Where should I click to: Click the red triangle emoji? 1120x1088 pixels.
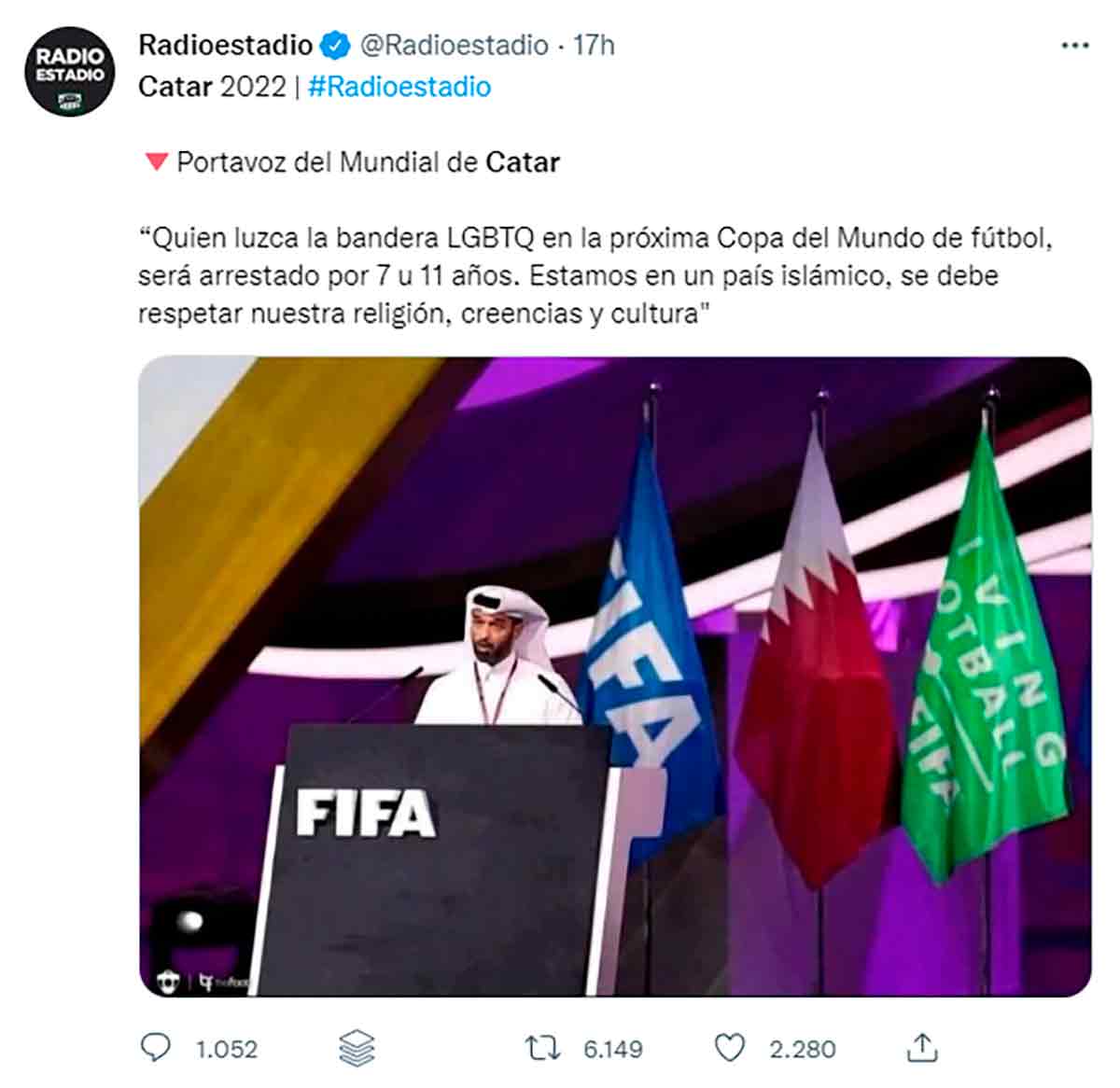tap(156, 162)
